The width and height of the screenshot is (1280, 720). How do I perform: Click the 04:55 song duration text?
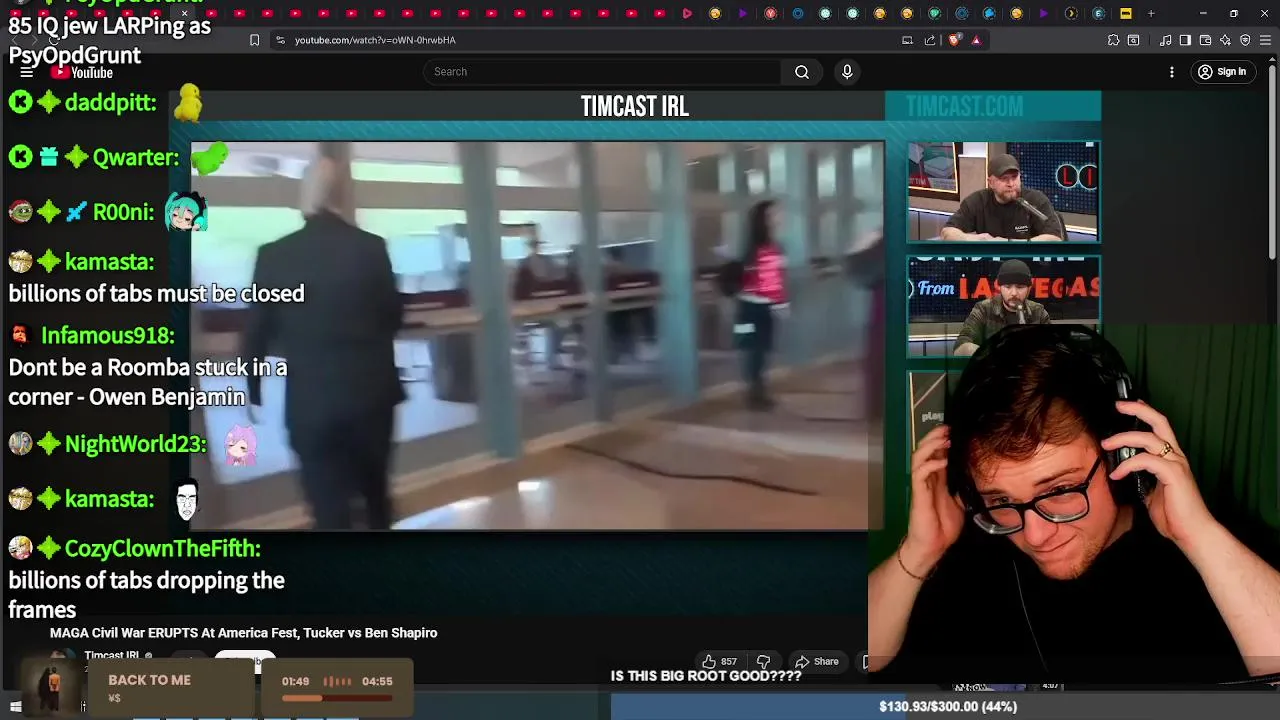[377, 681]
